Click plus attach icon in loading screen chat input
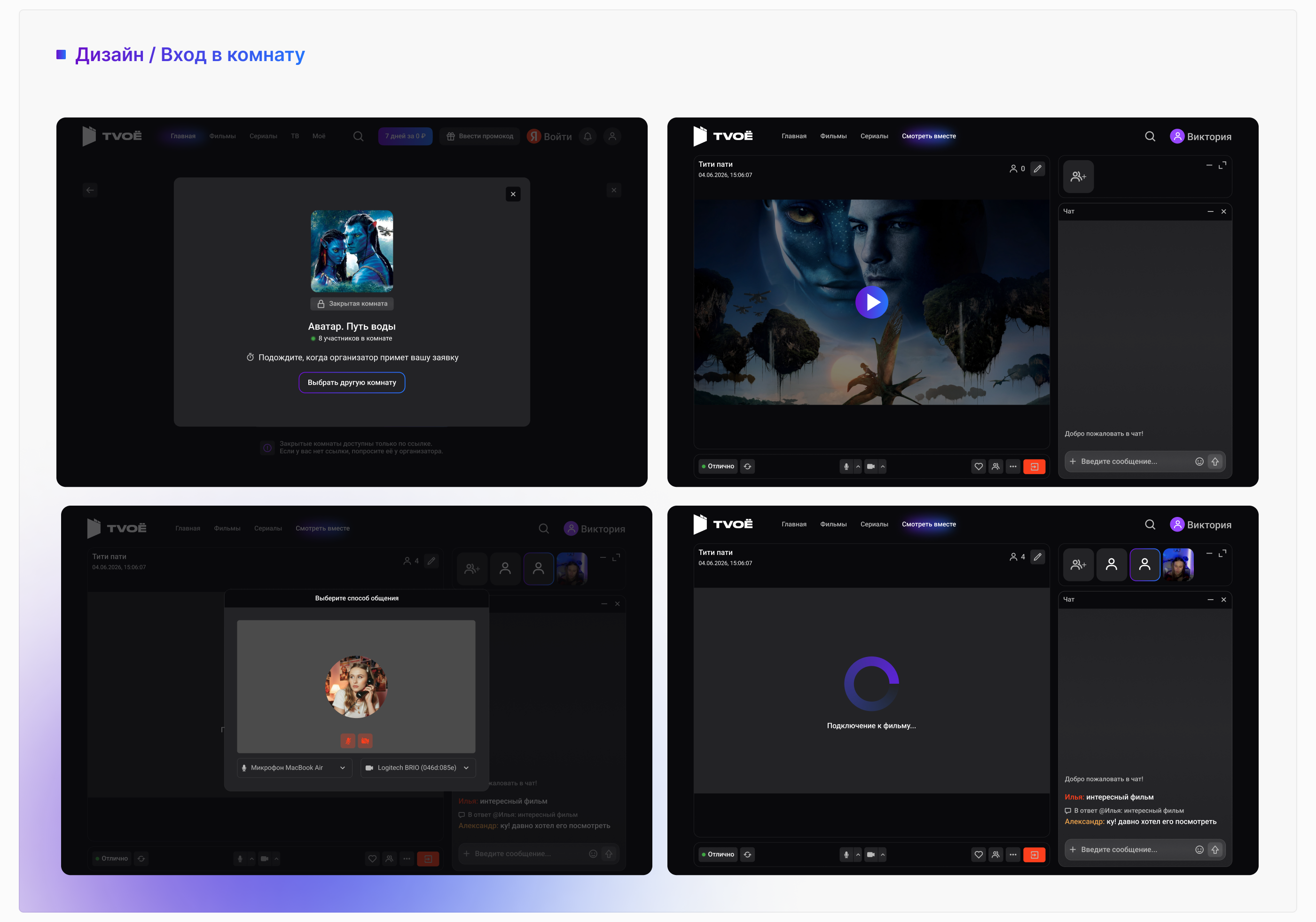 (1073, 849)
